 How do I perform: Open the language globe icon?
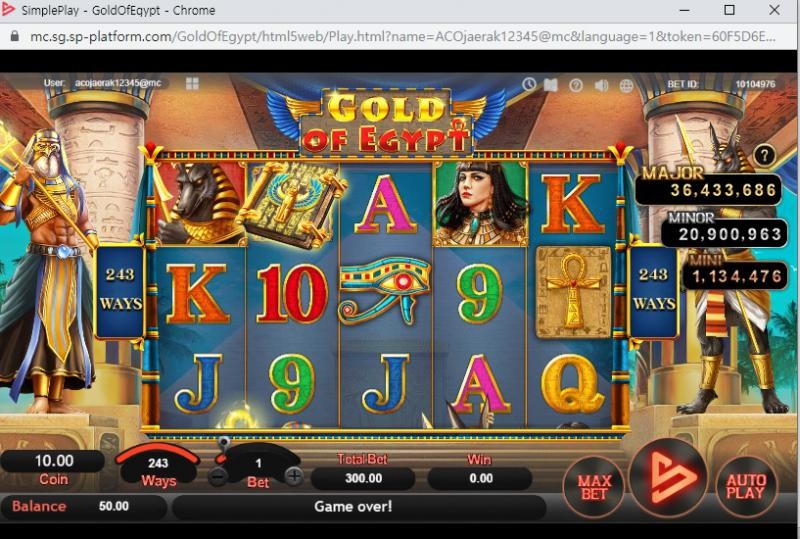tap(626, 85)
